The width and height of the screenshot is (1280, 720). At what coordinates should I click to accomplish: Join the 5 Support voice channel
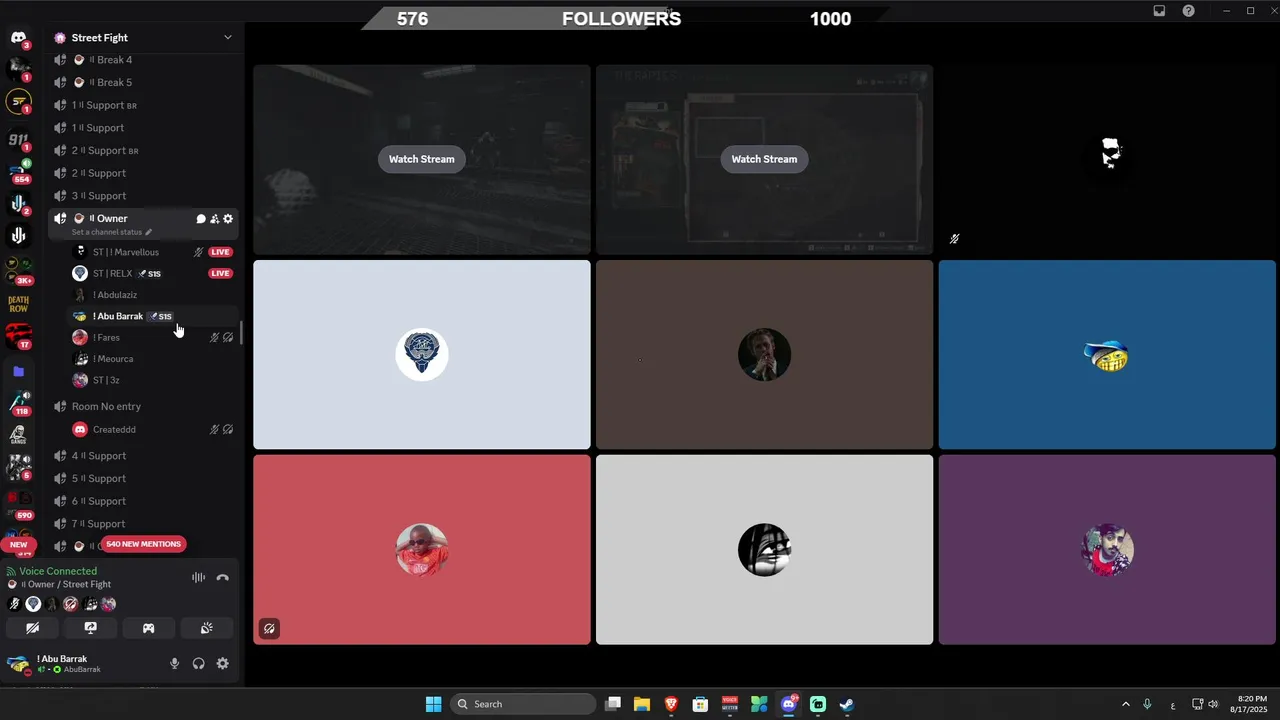coord(144,478)
